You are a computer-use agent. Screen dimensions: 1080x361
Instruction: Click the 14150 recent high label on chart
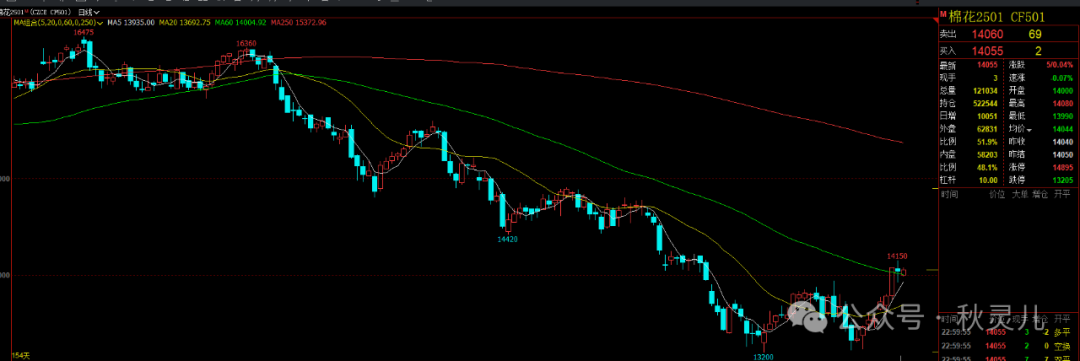pyautogui.click(x=897, y=256)
